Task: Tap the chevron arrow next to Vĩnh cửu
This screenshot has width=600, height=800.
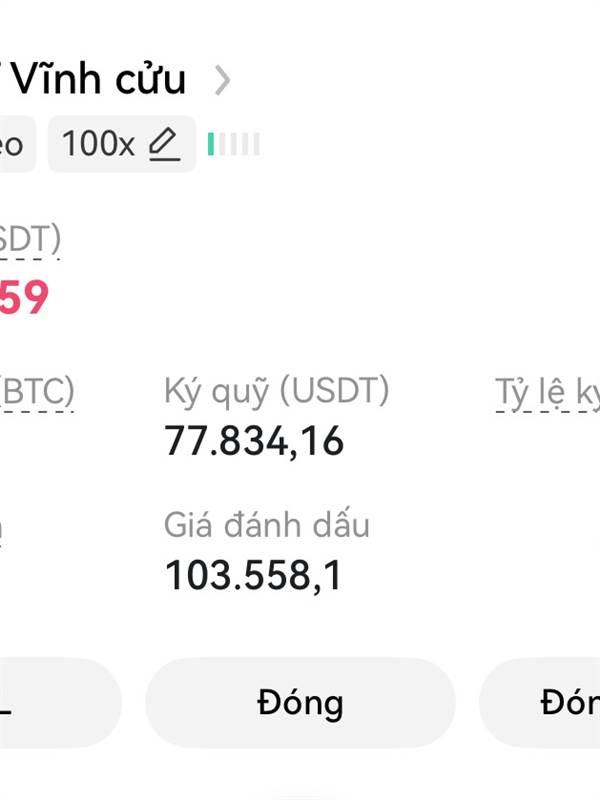Action: pyautogui.click(x=222, y=80)
